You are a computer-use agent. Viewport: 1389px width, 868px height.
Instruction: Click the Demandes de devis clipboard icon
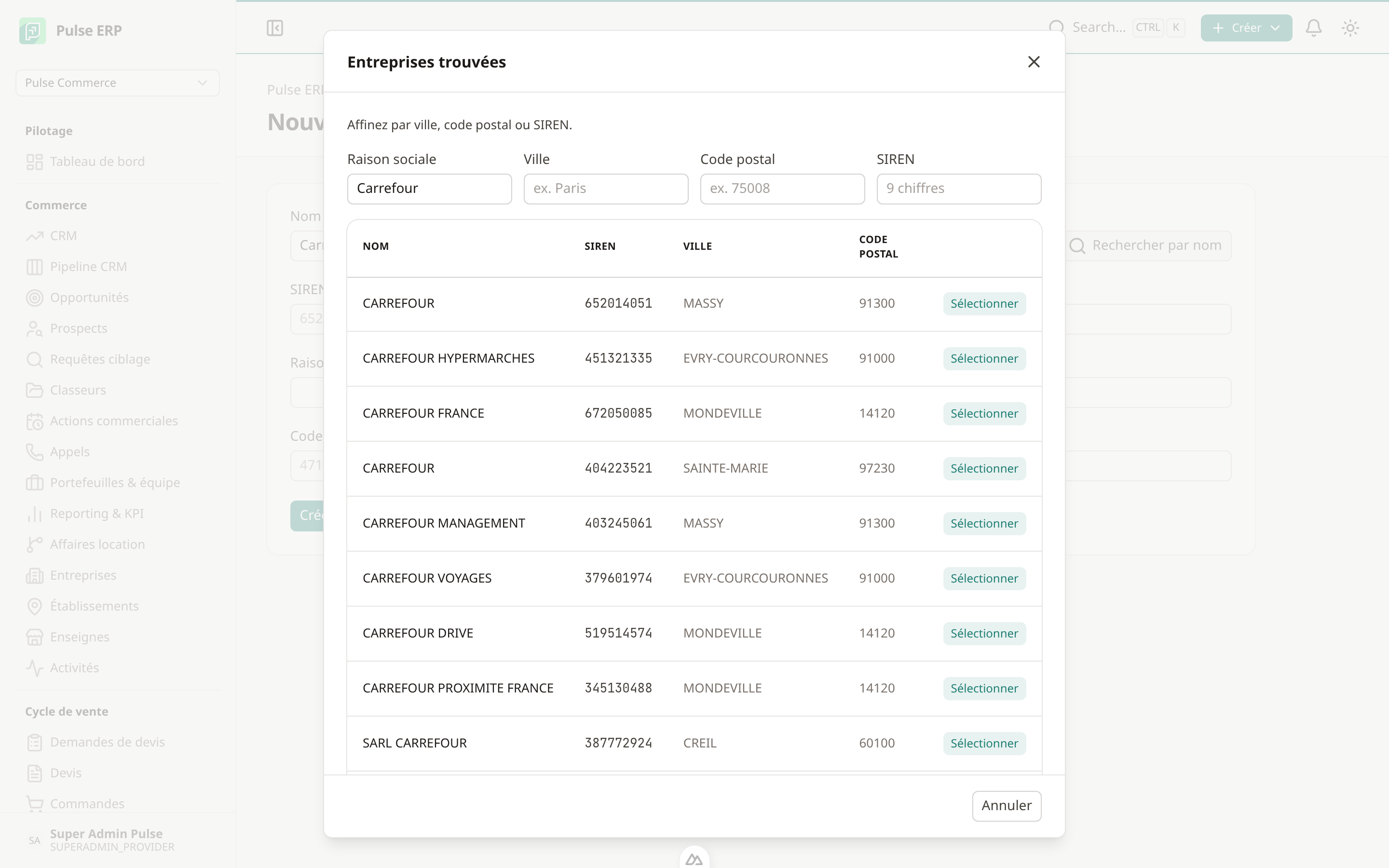click(34, 743)
